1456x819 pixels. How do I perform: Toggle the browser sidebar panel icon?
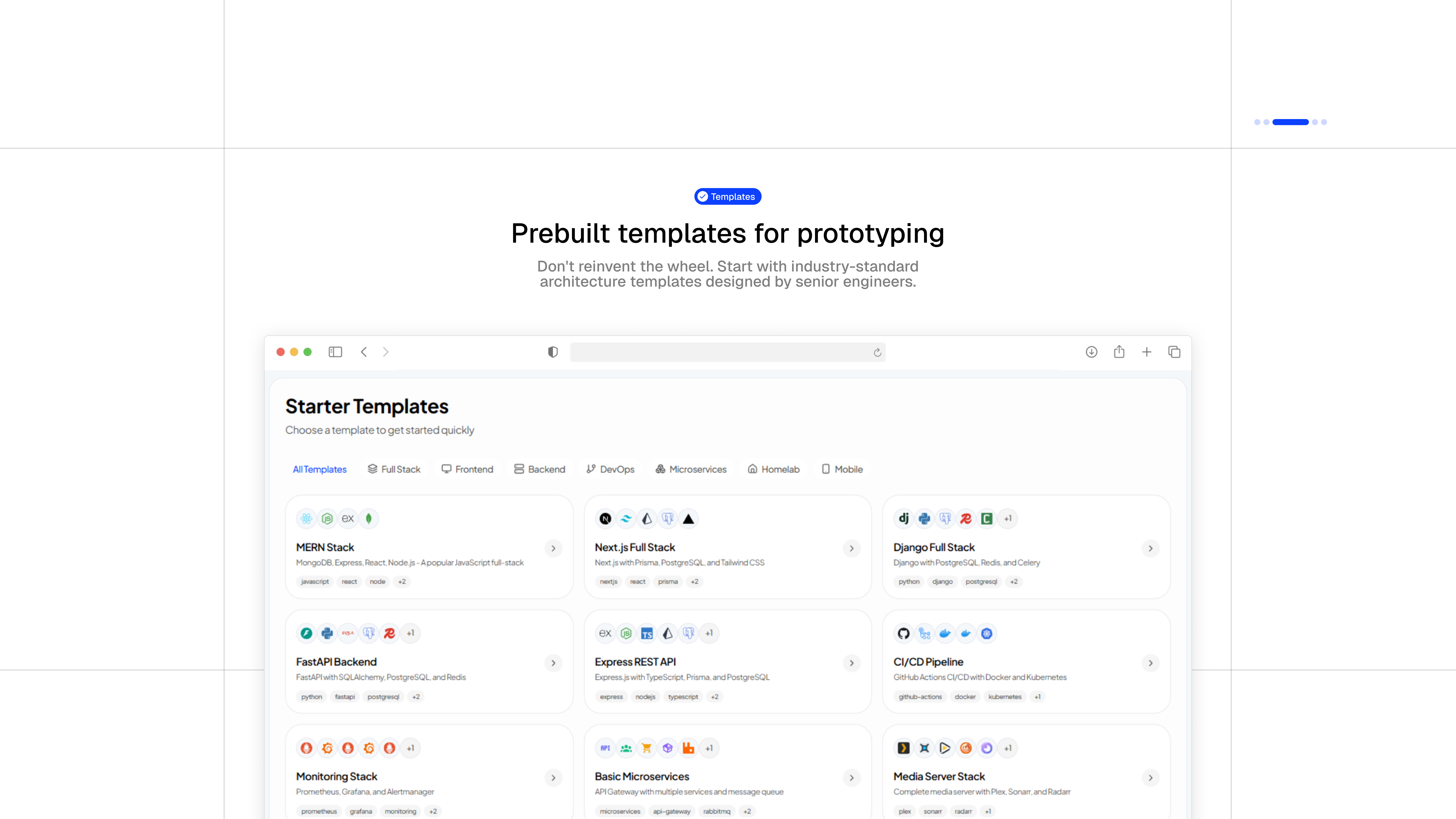tap(335, 351)
